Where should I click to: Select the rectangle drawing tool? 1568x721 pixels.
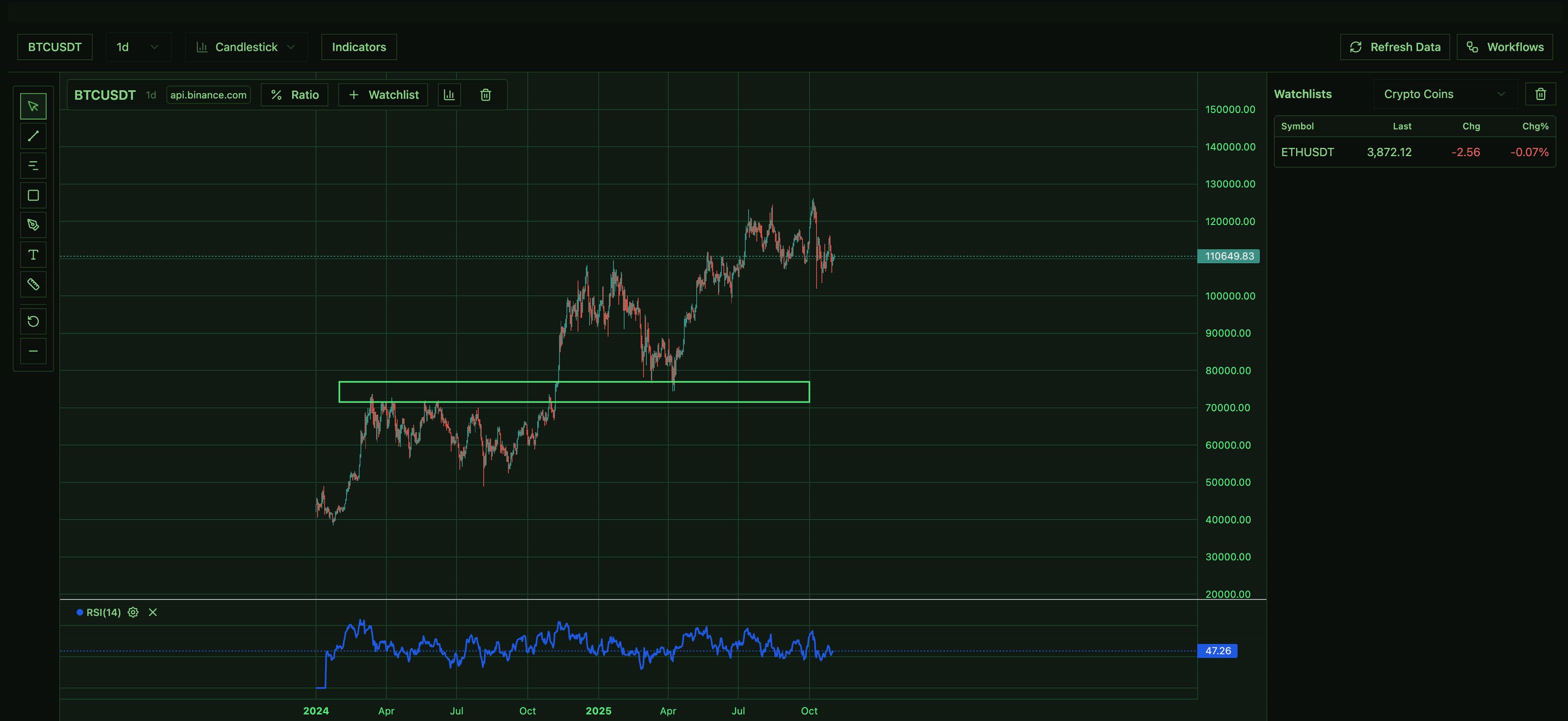pyautogui.click(x=33, y=195)
